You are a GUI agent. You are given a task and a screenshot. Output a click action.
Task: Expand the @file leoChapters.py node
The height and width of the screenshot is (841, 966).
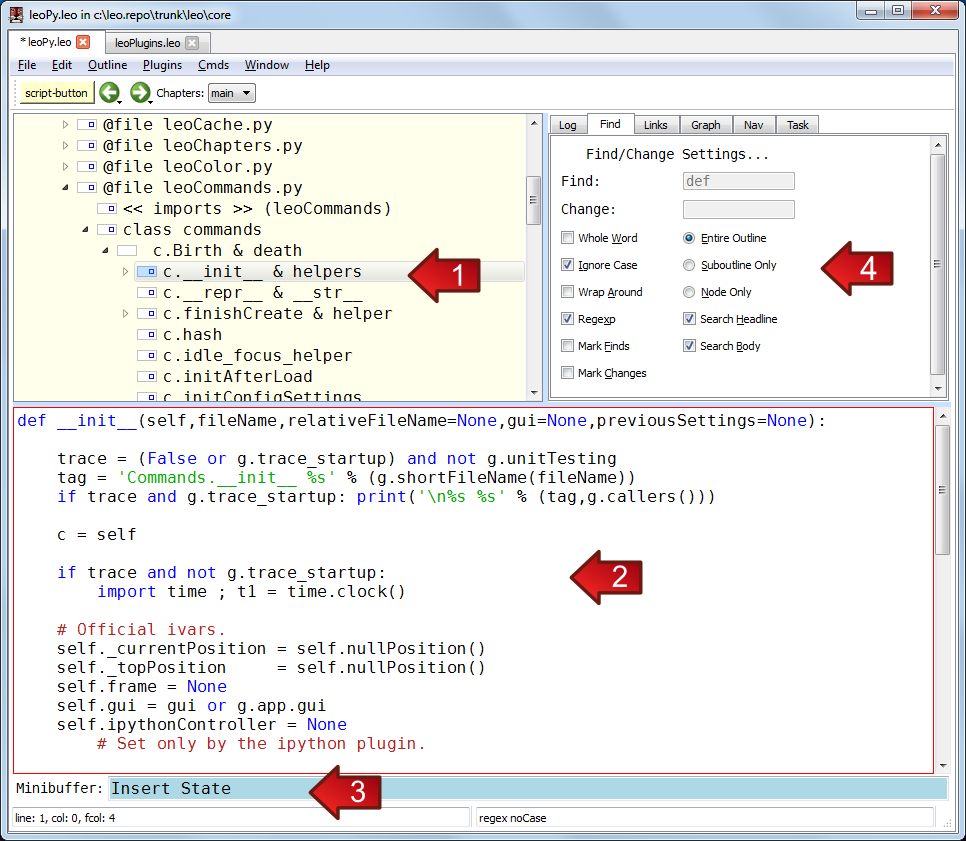coord(65,145)
